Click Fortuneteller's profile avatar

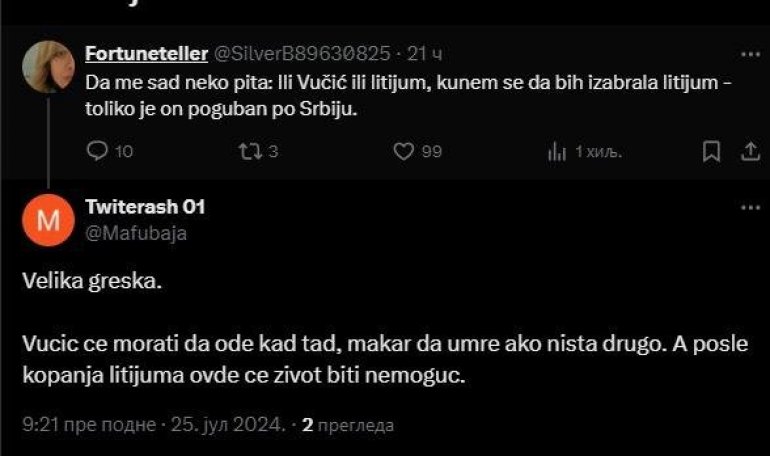47,67
